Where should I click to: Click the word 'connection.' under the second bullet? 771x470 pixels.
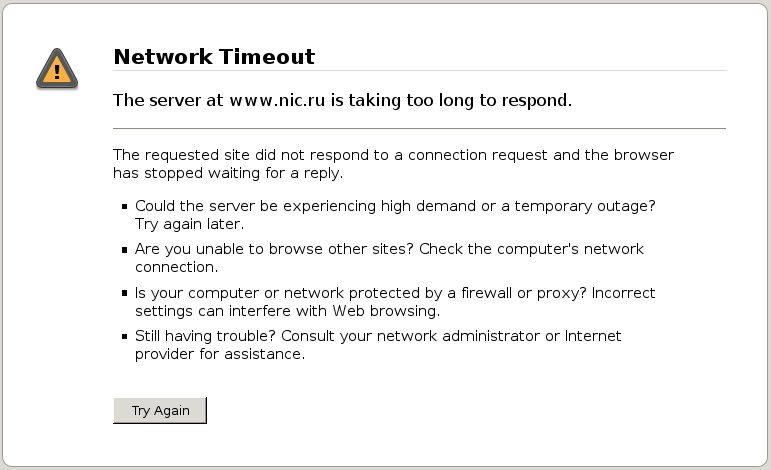tap(177, 267)
